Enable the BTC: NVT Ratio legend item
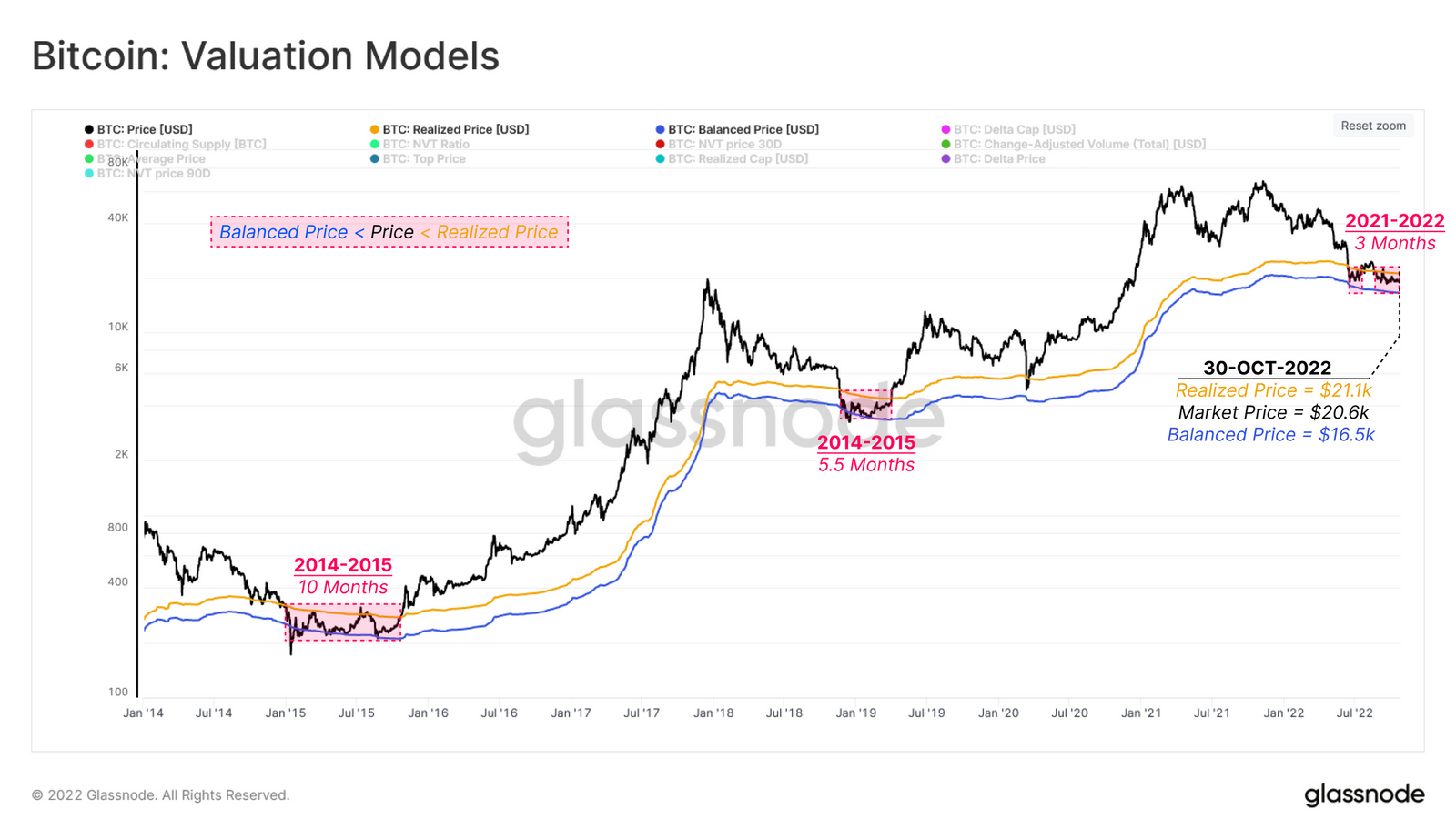 [420, 144]
